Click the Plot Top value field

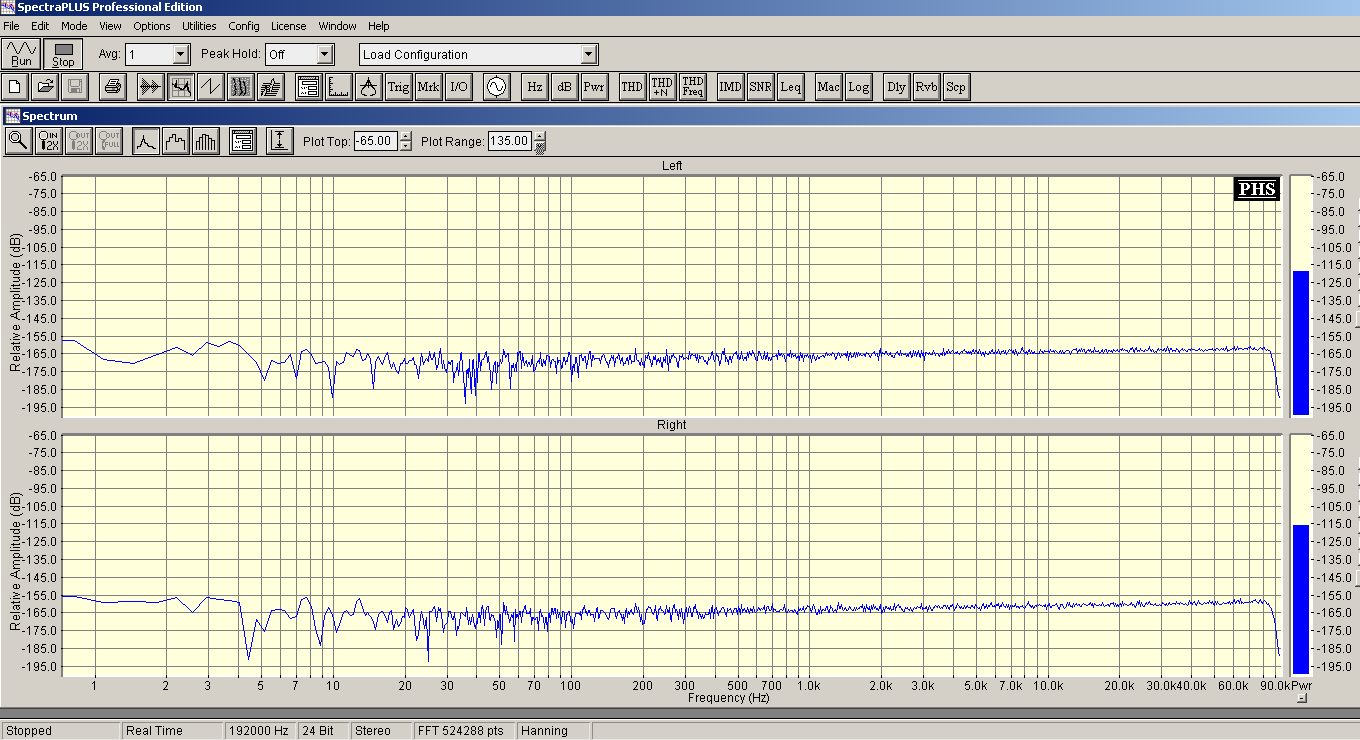(375, 141)
